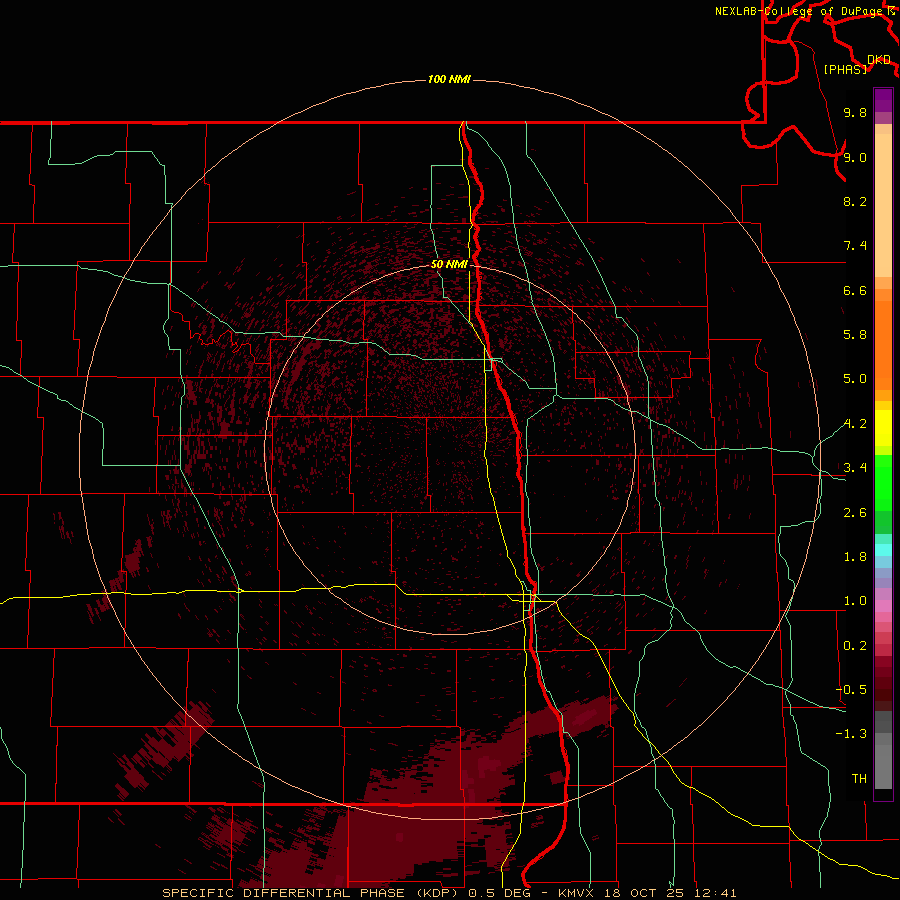The height and width of the screenshot is (900, 900).
Task: Click the 8.2 scale value
Action: click(855, 201)
